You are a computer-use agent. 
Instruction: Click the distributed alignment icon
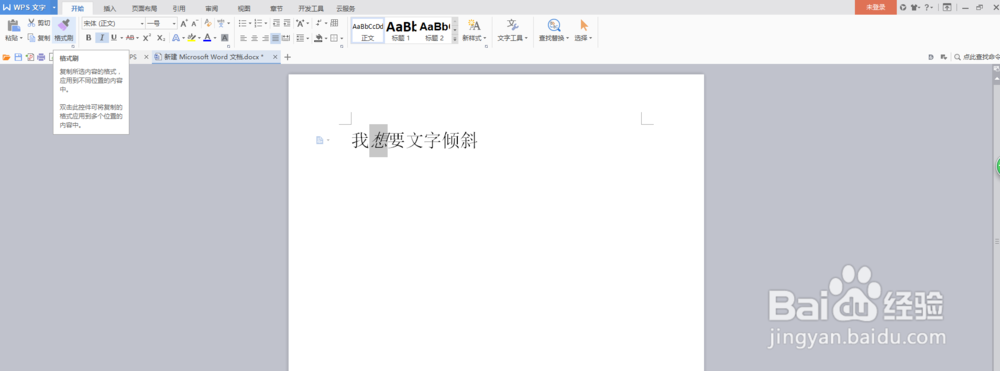(286, 38)
